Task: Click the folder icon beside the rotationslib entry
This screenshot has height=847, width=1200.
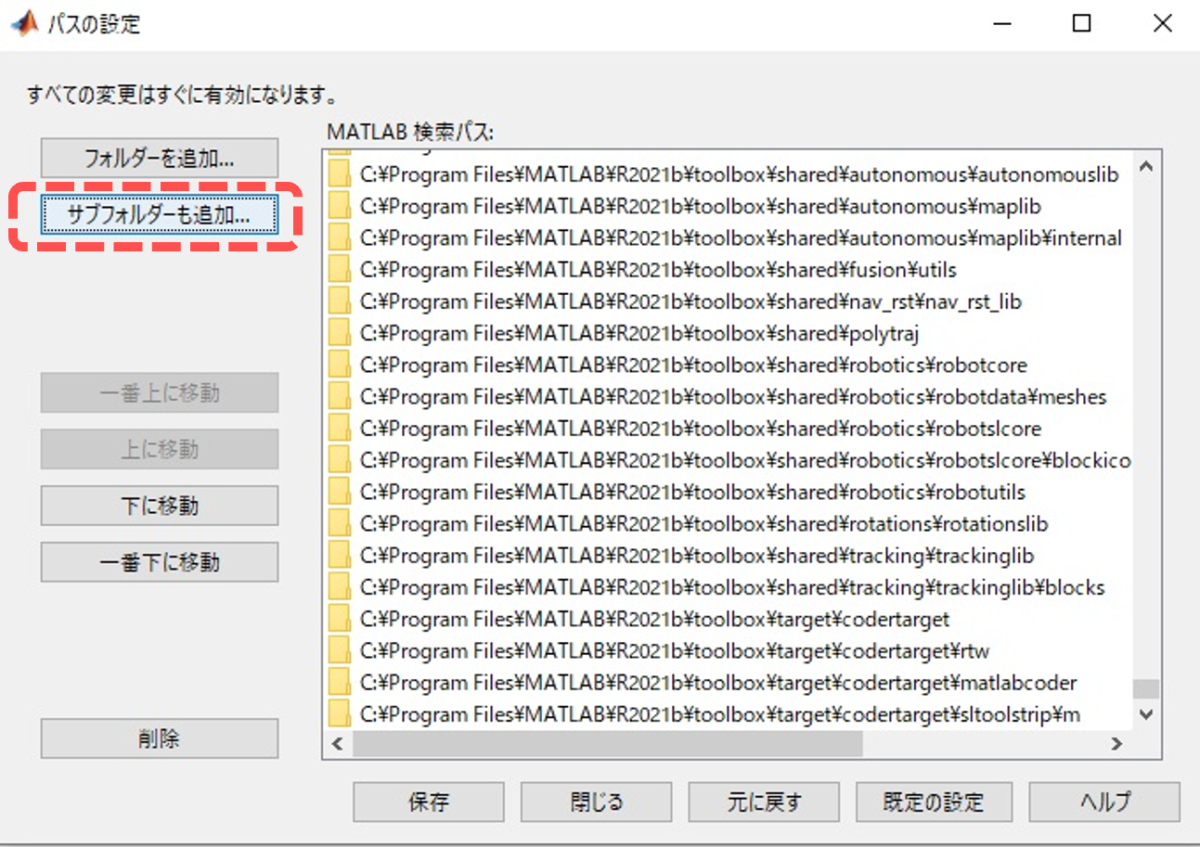Action: [x=340, y=524]
